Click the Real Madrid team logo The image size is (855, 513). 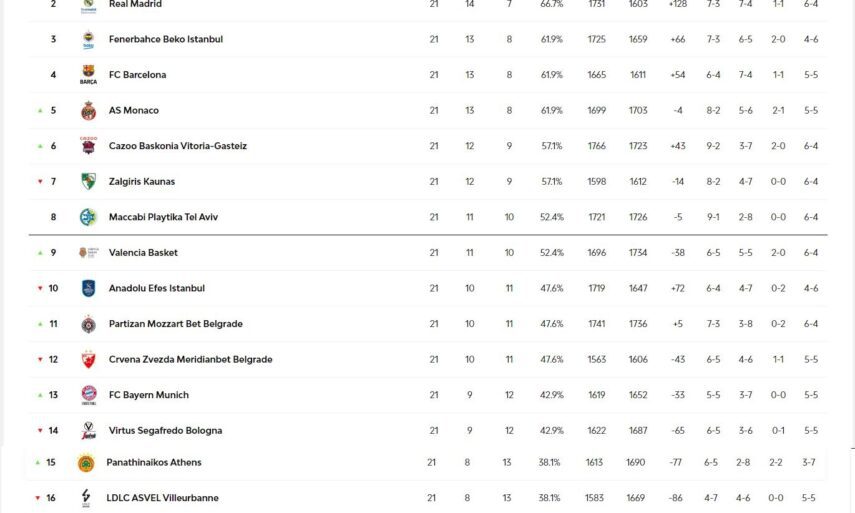[x=88, y=5]
